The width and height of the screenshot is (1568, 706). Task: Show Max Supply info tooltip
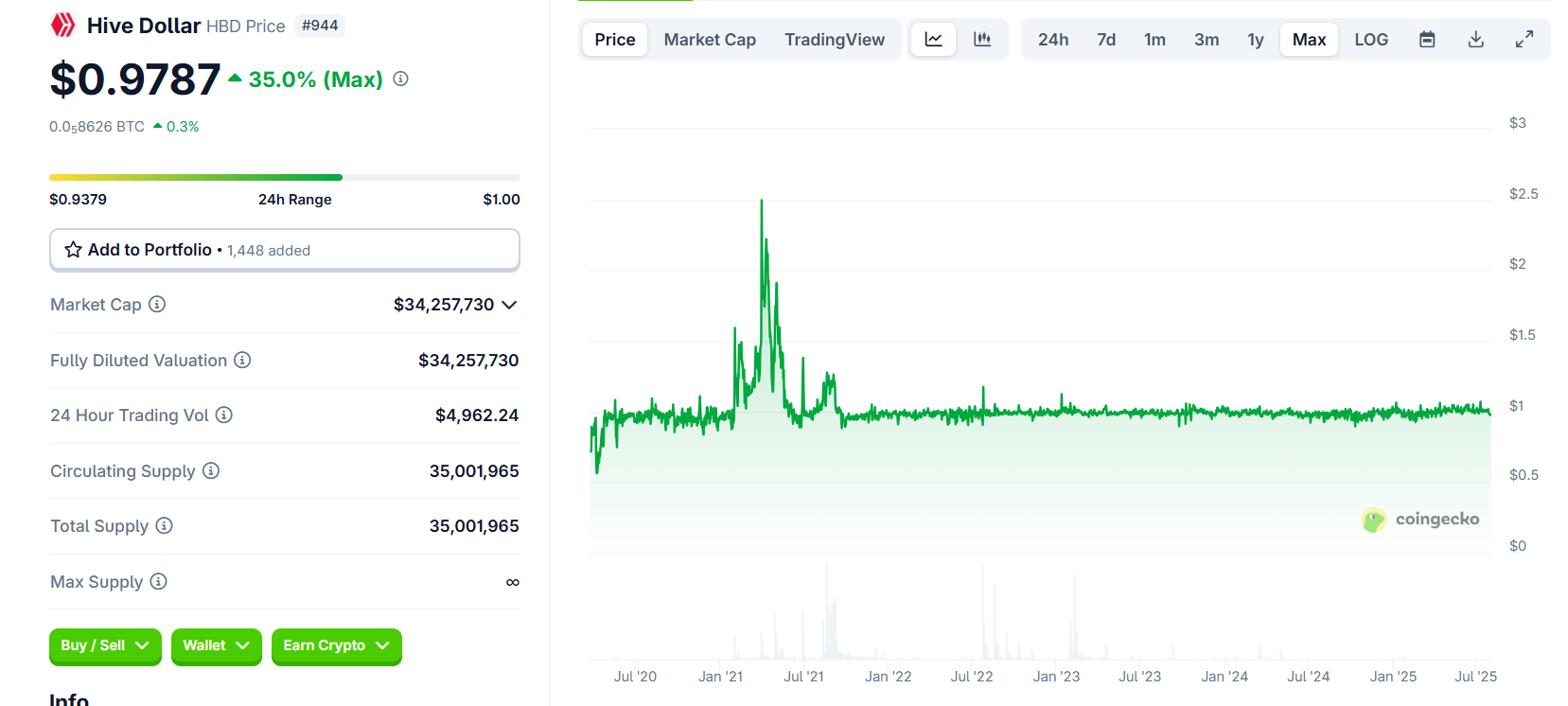(x=158, y=581)
